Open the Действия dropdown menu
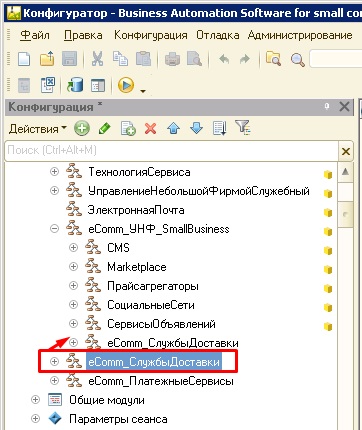This screenshot has height=430, width=362. (x=38, y=129)
